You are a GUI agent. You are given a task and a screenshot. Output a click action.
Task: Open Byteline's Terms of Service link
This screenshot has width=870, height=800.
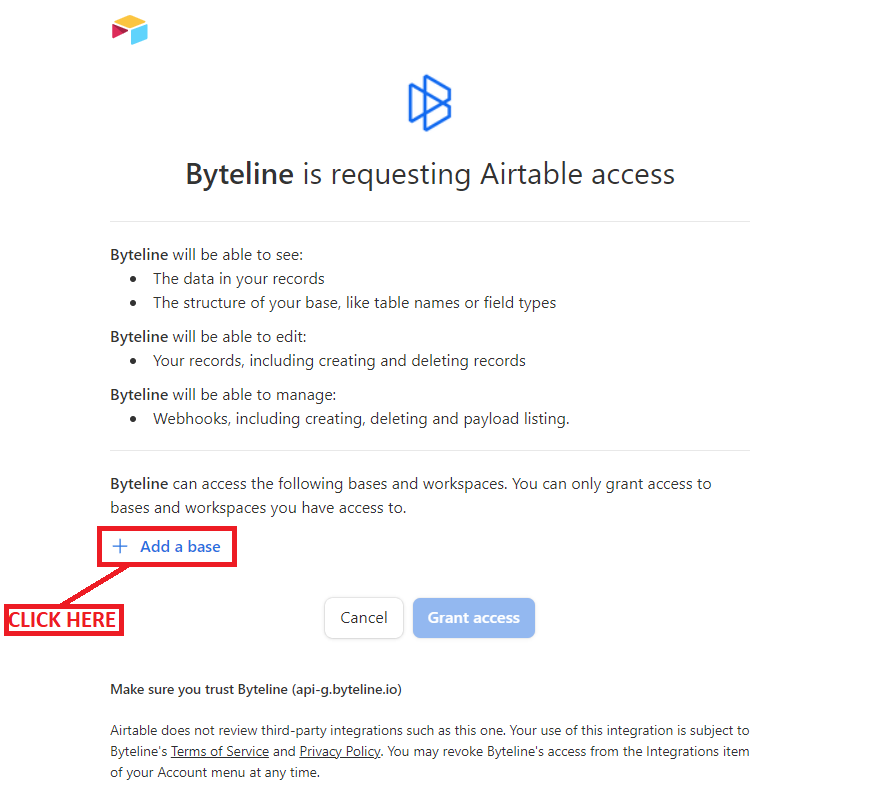pyautogui.click(x=220, y=751)
